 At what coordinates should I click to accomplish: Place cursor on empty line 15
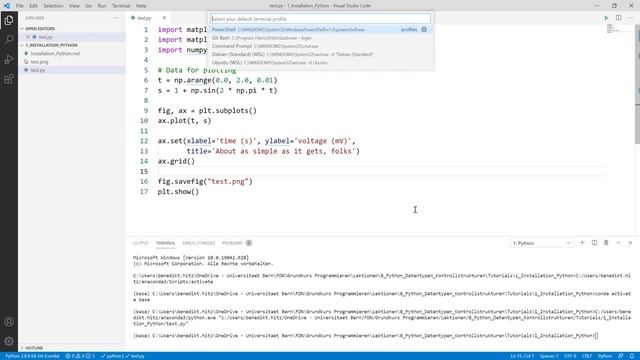point(380,171)
